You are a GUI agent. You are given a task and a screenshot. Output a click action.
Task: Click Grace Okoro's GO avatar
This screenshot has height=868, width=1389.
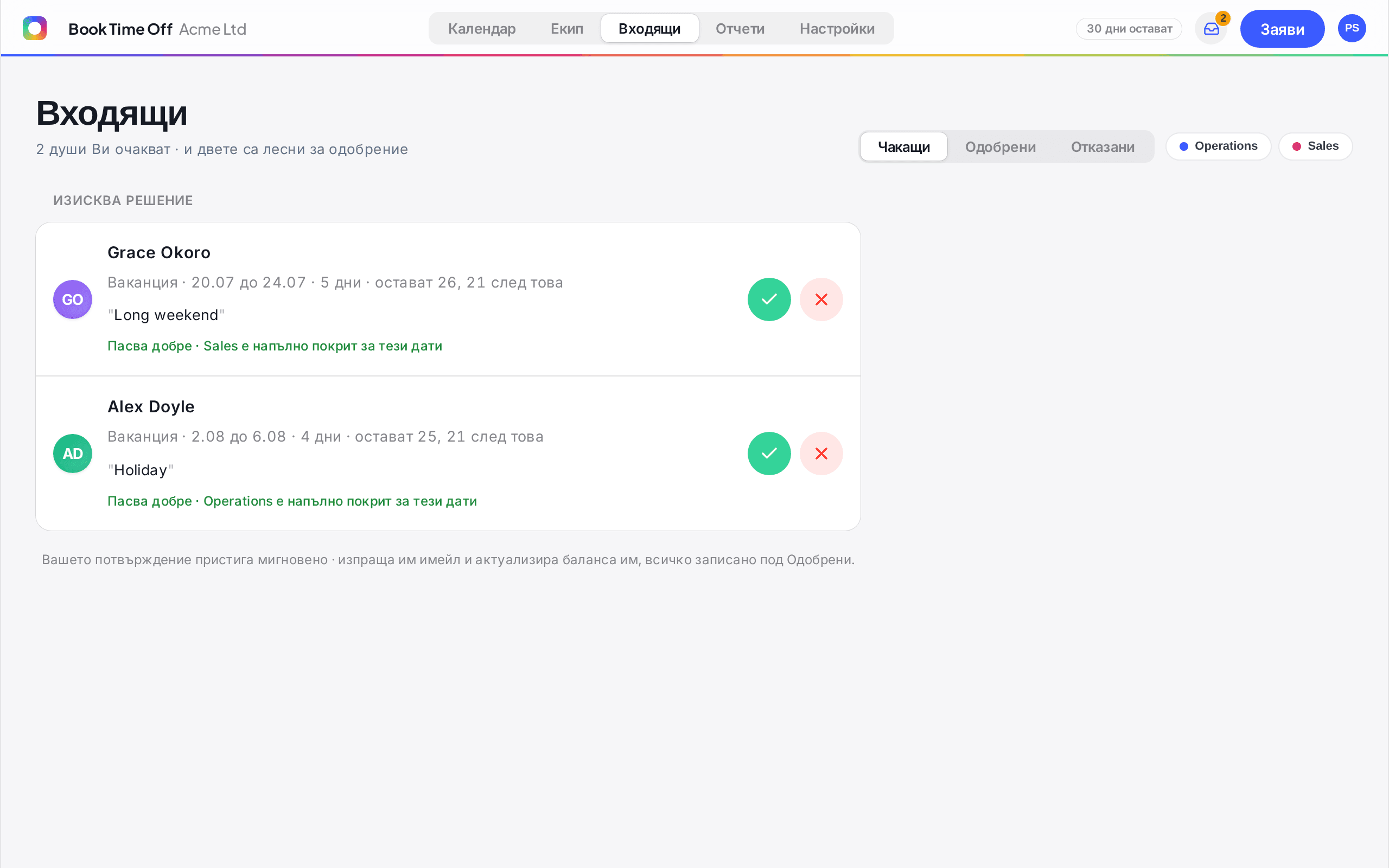point(73,299)
